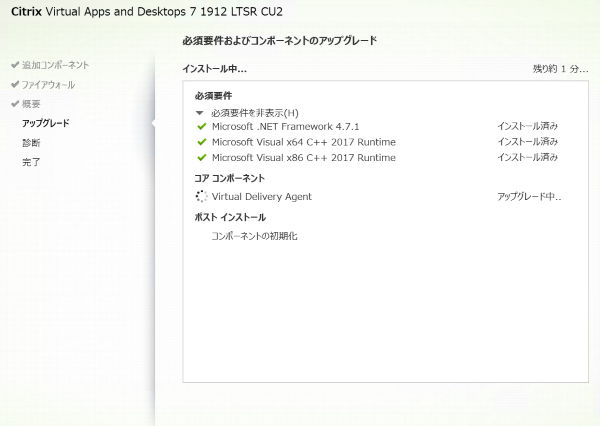Click Microsoft Visual x64 C++ 2017 Runtime text
This screenshot has height=426, width=600.
(304, 142)
